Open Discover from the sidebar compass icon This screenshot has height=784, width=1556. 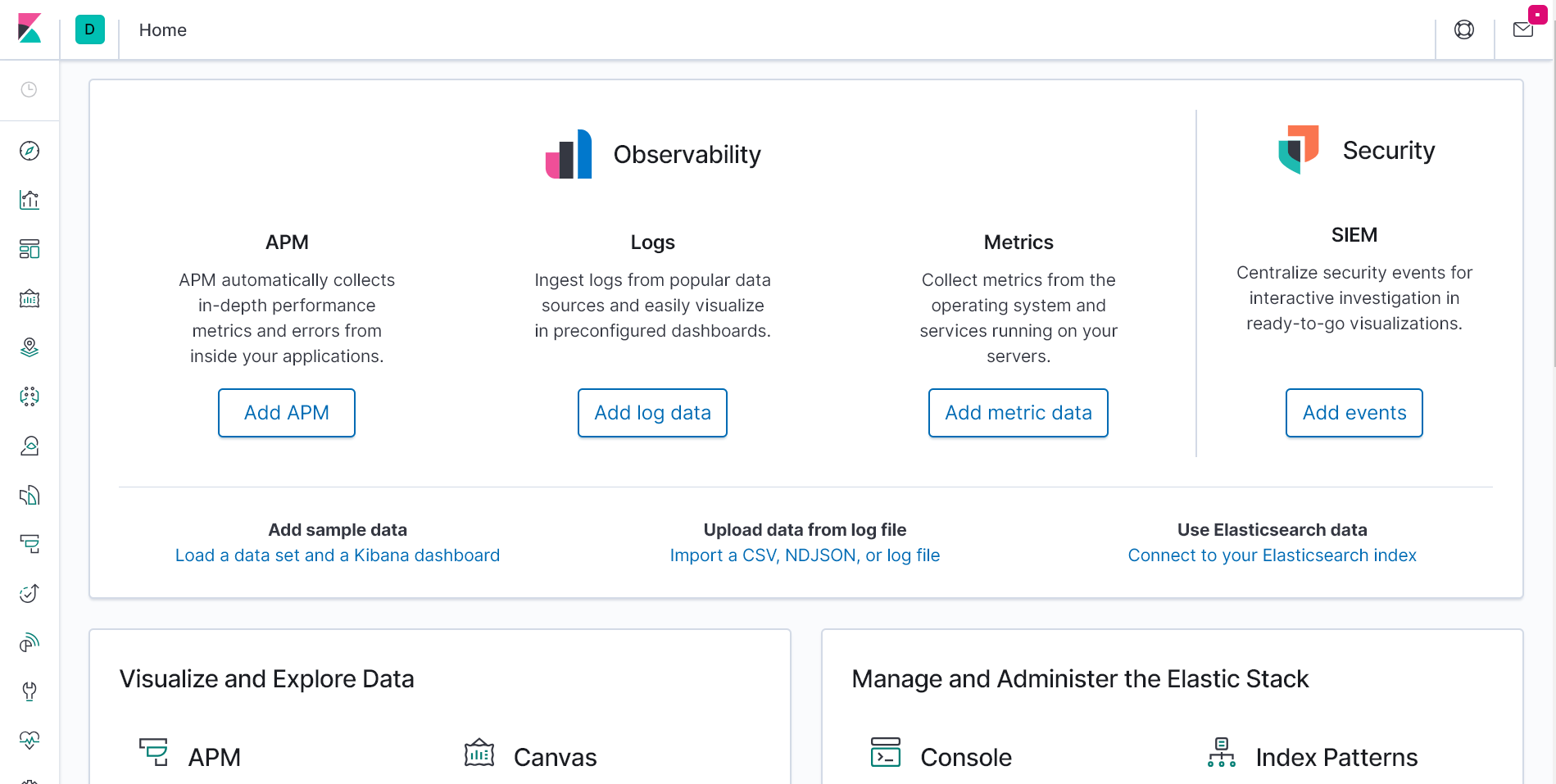(x=29, y=151)
